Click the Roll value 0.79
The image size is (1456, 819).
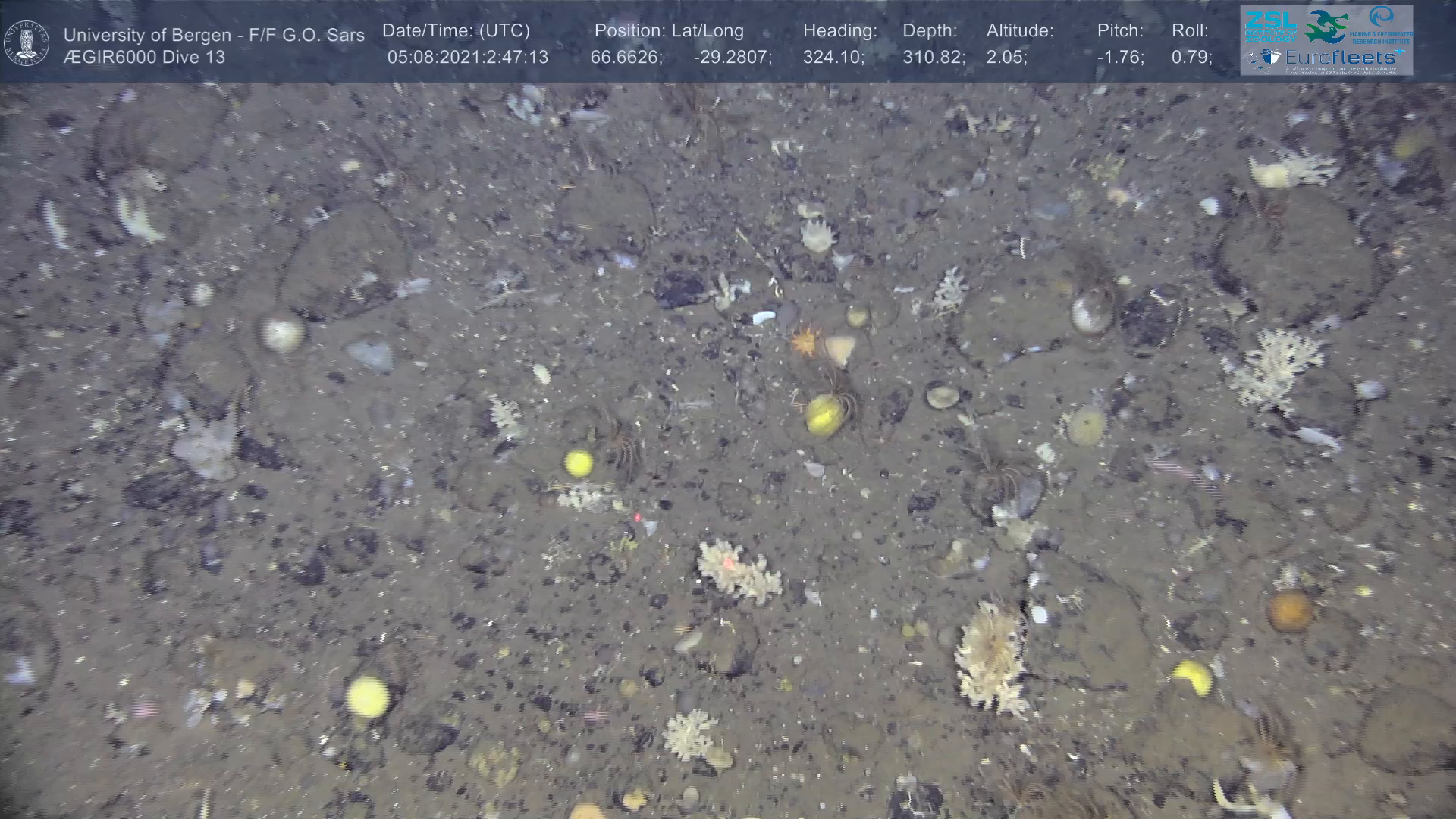pyautogui.click(x=1191, y=57)
